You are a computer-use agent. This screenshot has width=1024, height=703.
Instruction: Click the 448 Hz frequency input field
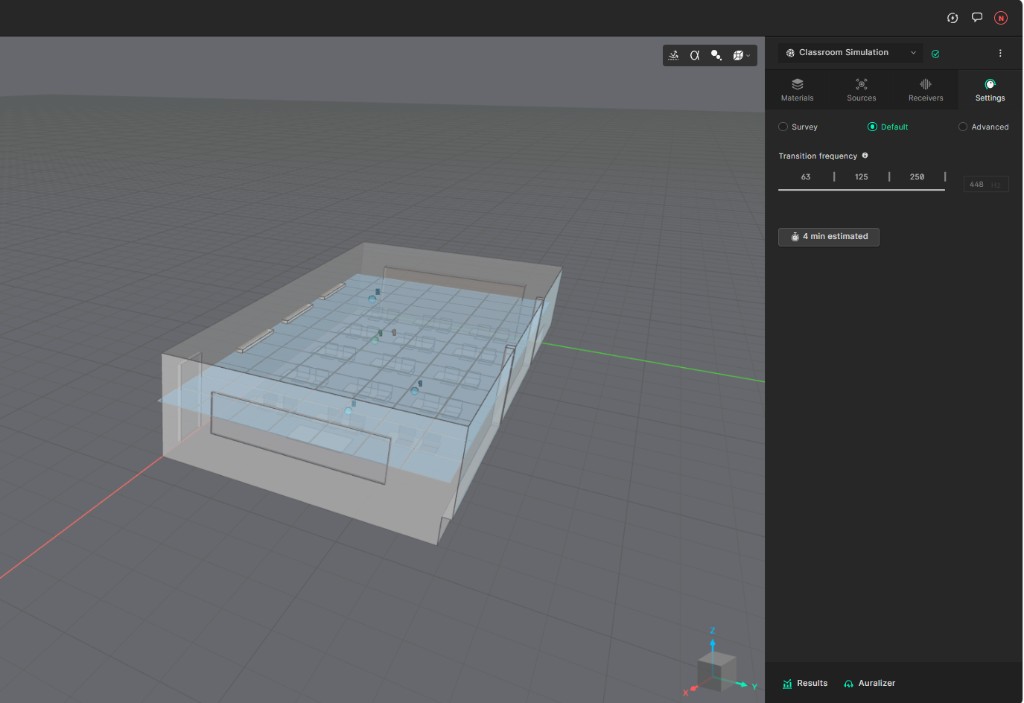[985, 185]
